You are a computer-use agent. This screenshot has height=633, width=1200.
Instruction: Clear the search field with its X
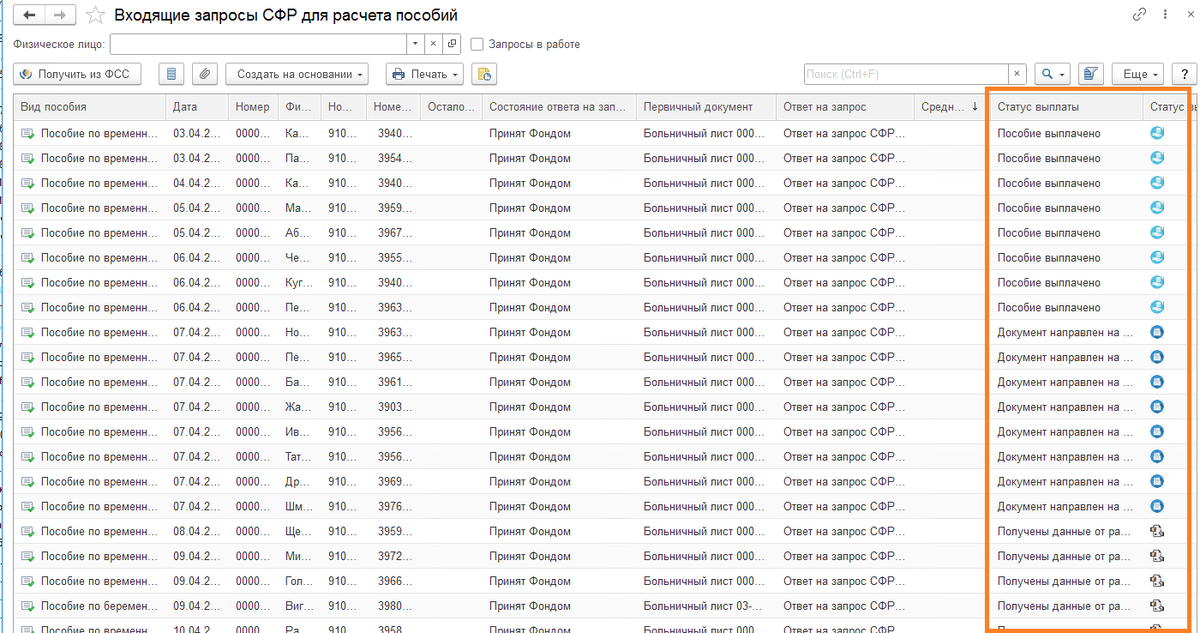coord(1018,74)
